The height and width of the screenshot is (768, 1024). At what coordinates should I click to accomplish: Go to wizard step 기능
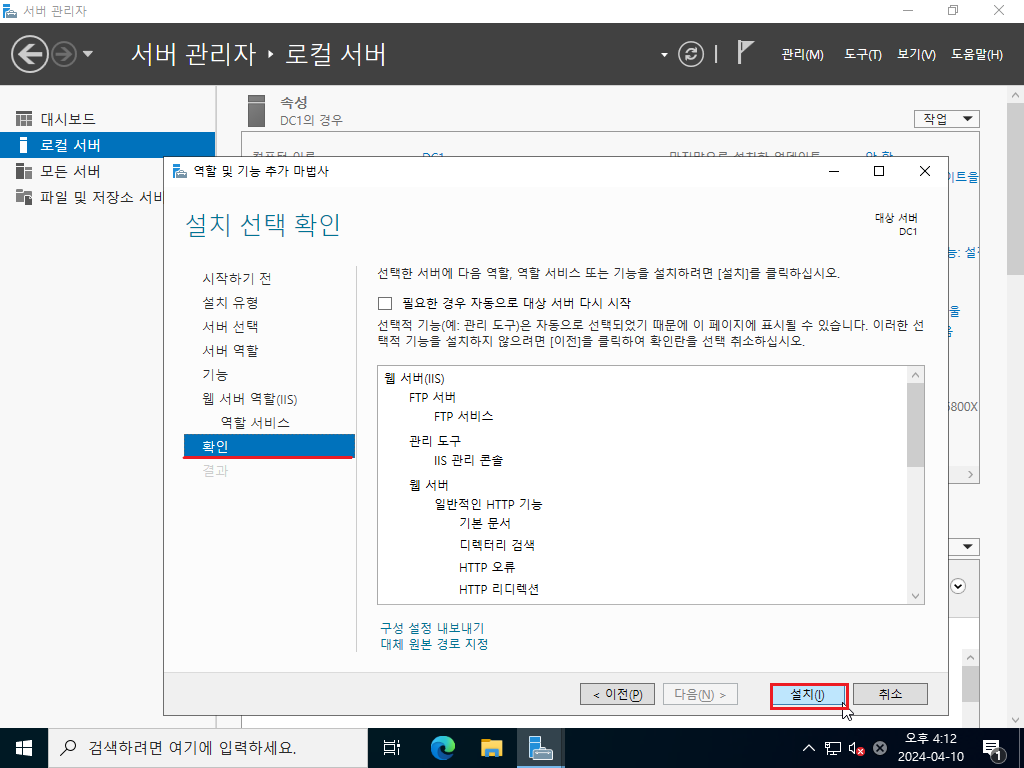215,375
